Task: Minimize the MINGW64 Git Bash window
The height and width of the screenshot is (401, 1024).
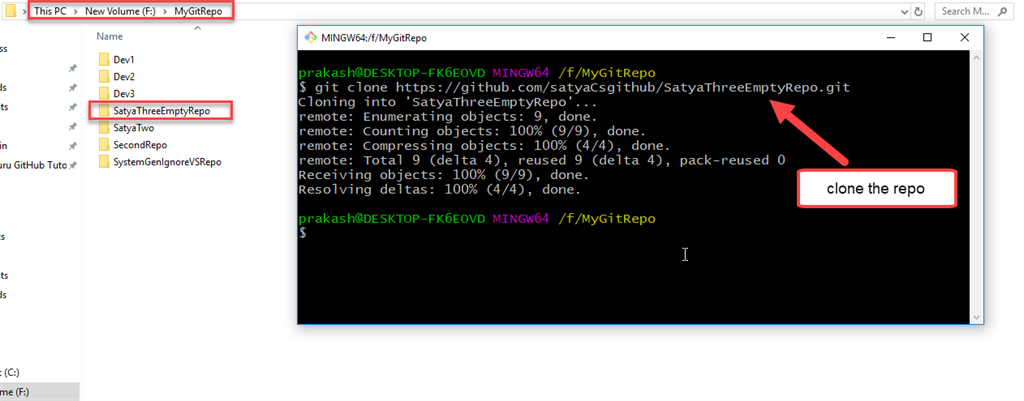Action: pyautogui.click(x=891, y=37)
